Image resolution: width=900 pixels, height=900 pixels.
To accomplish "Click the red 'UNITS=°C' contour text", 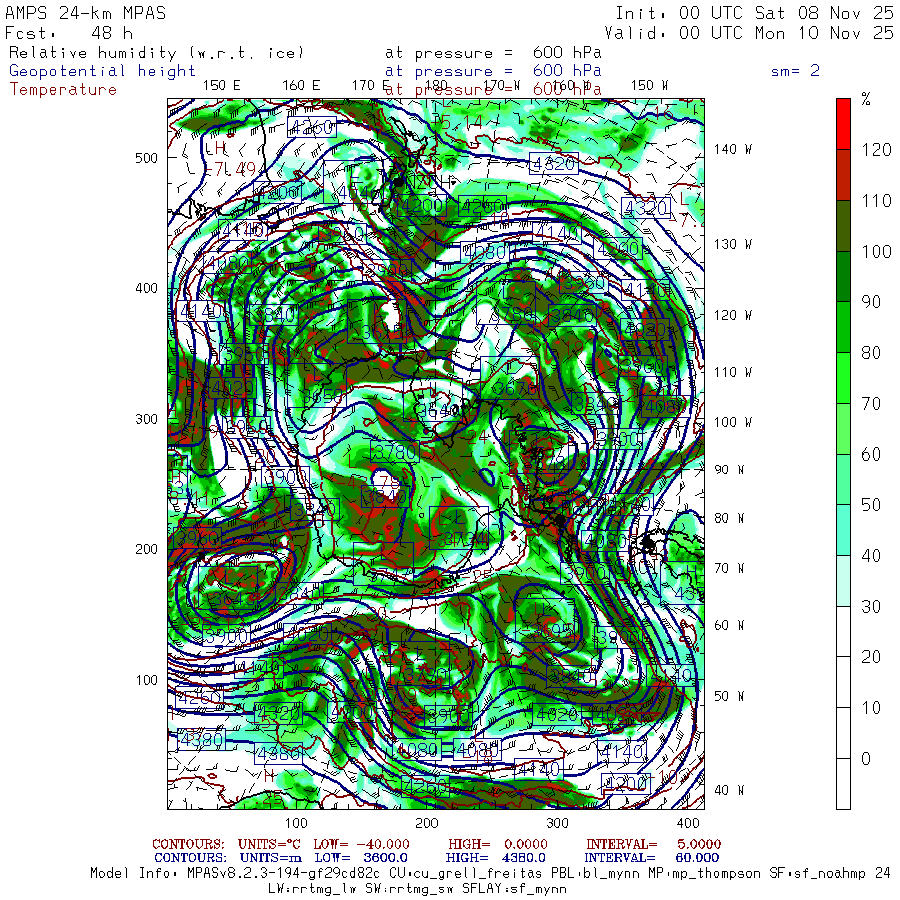I will [270, 844].
